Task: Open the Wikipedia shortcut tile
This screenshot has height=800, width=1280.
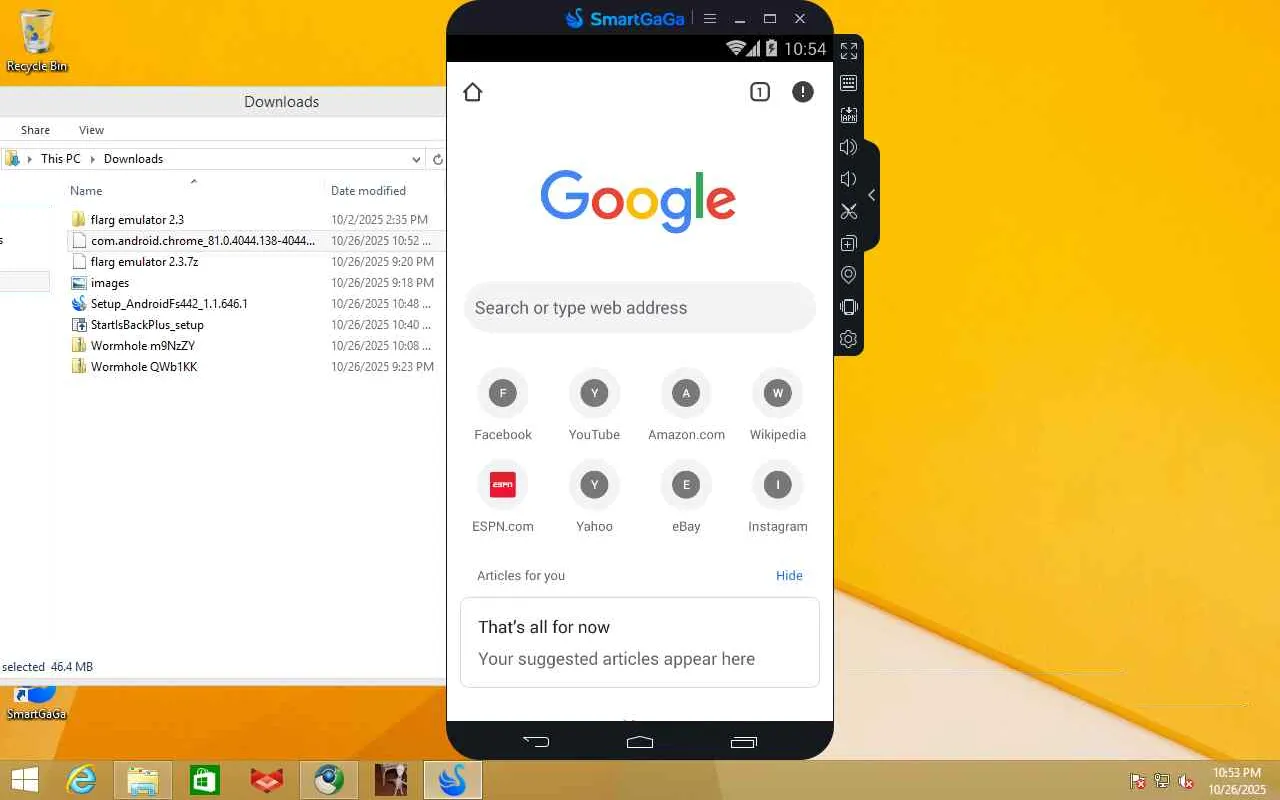Action: pos(778,405)
